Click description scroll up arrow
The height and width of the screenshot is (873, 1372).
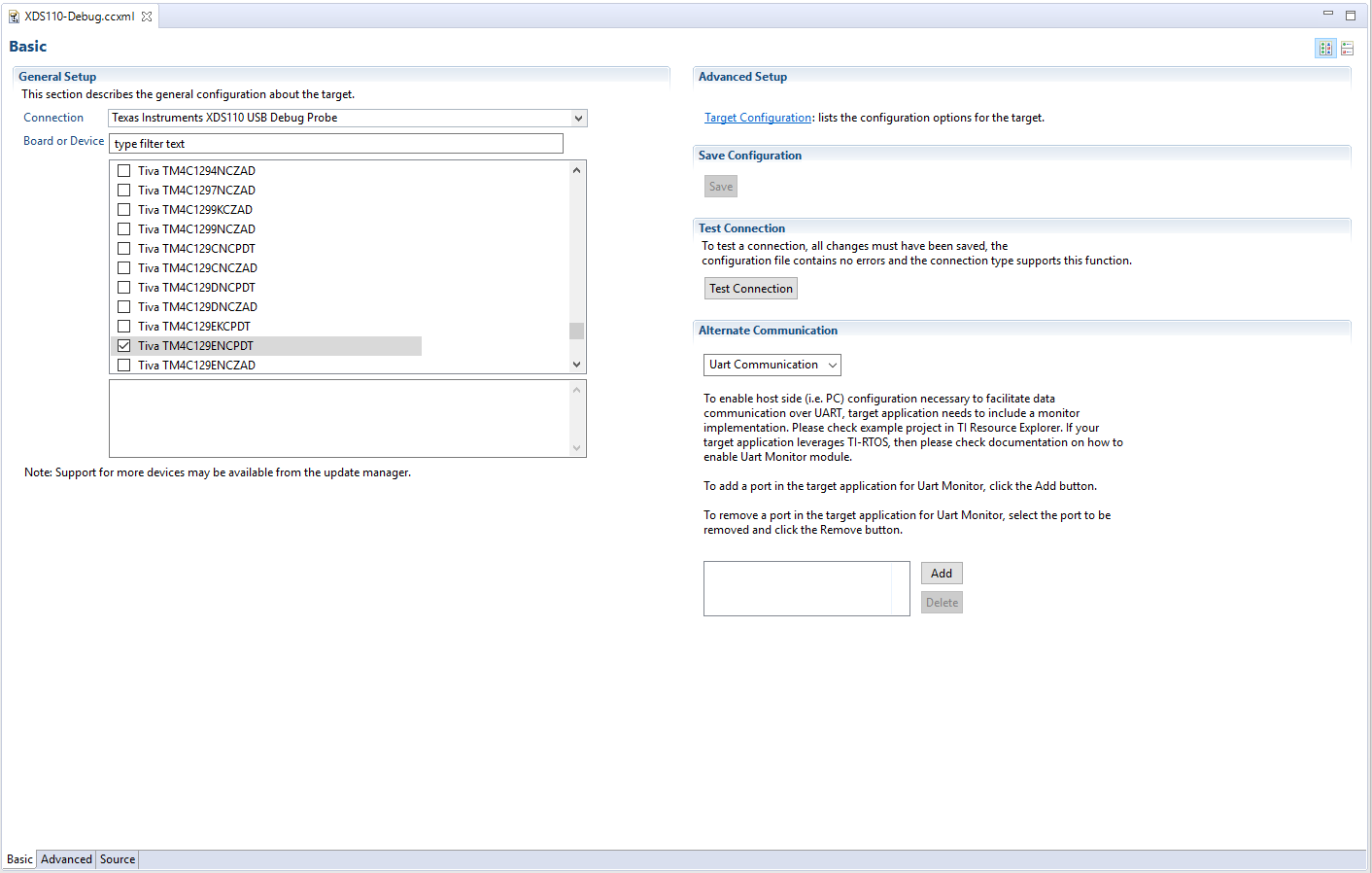tap(577, 390)
